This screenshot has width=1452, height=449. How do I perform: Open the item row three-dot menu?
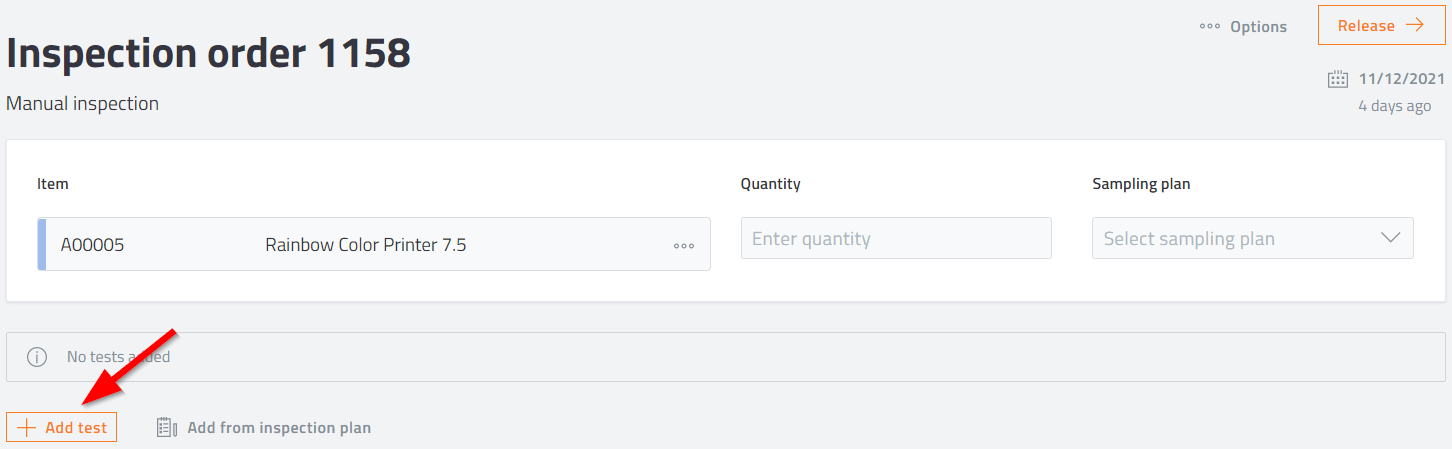[684, 245]
